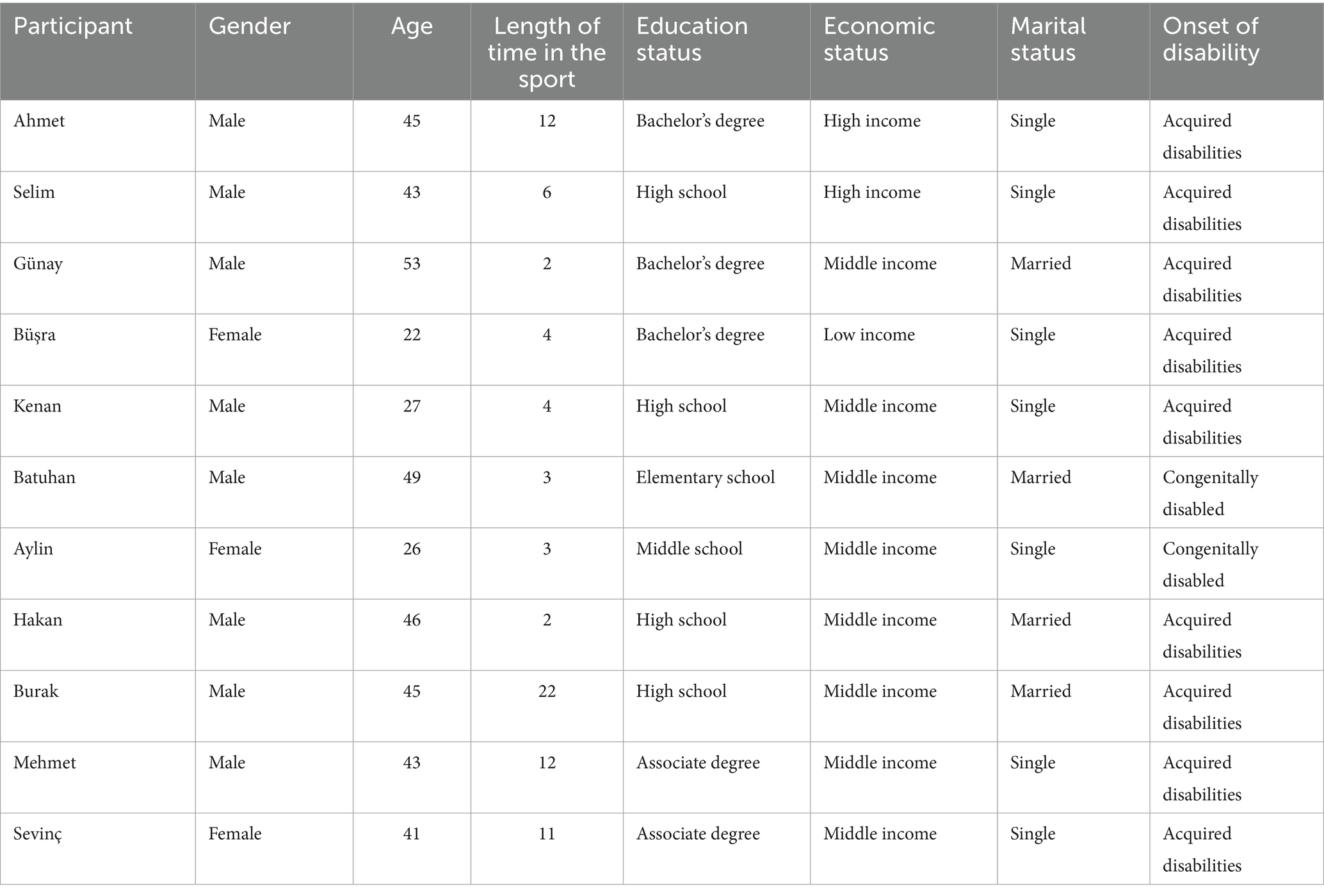Click the Participant column header

click(x=73, y=27)
